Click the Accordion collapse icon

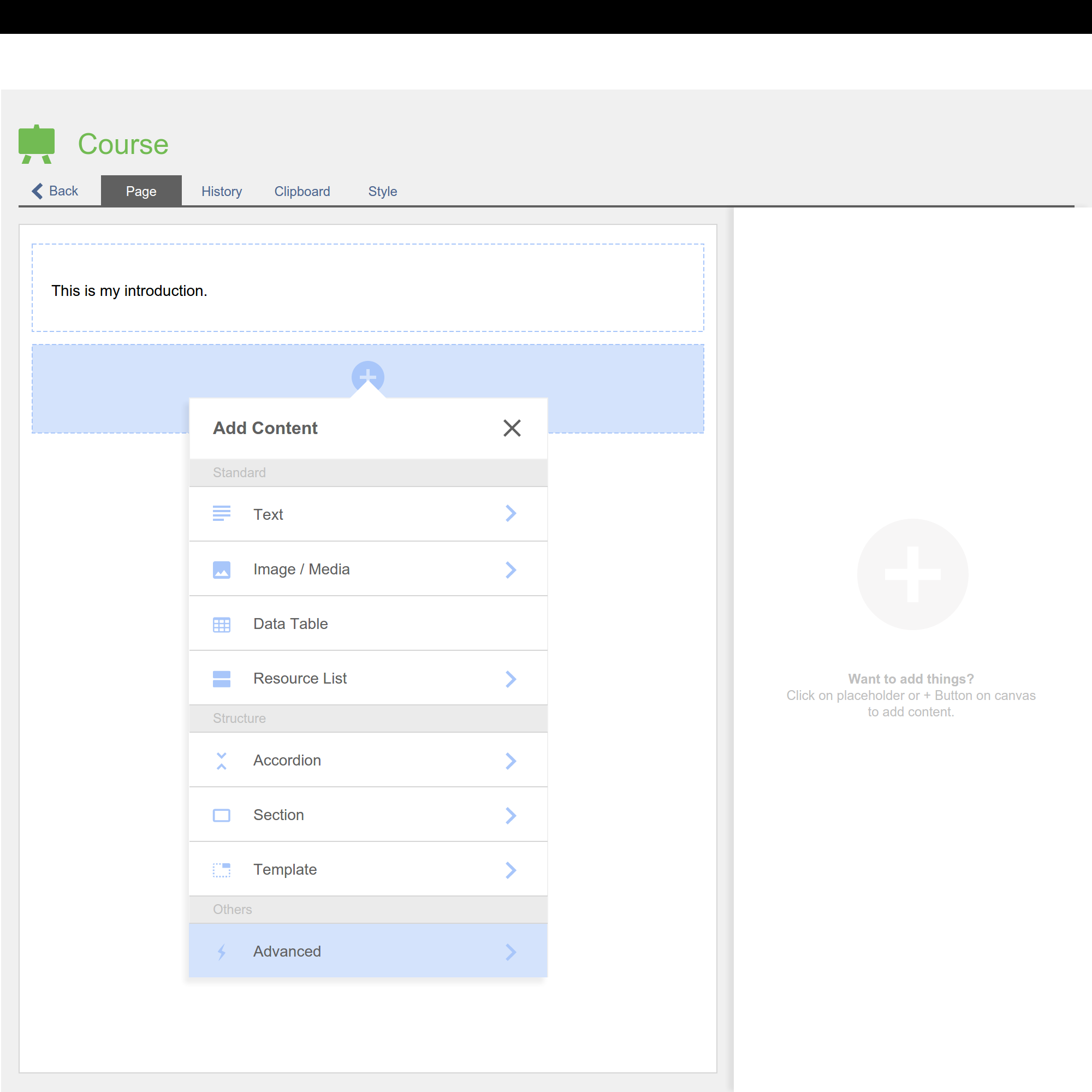[x=222, y=760]
